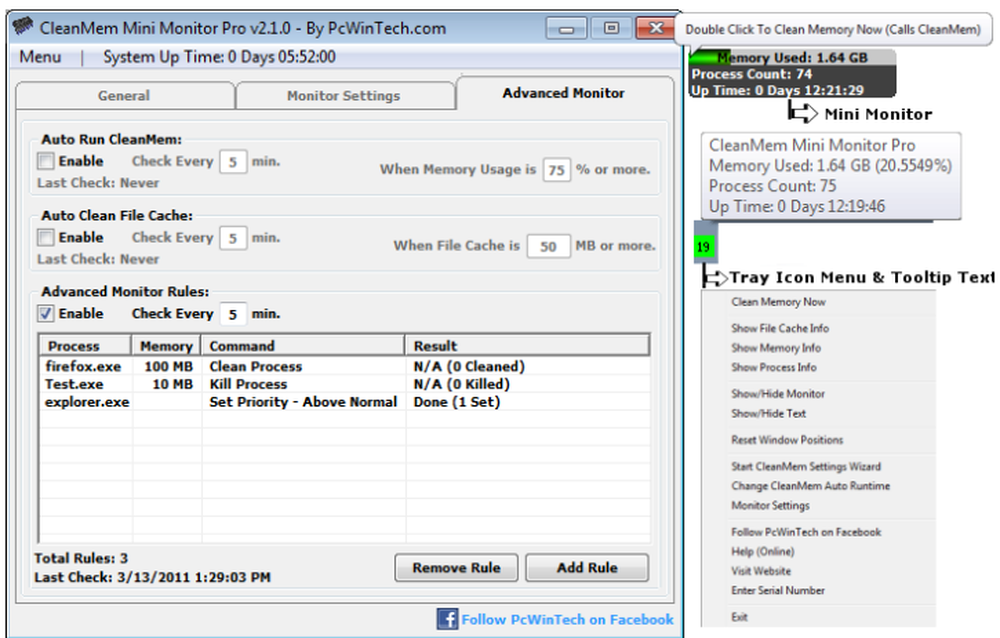Choose Start CleanMem Settings Wizard entry
The height and width of the screenshot is (638, 1000).
806,466
